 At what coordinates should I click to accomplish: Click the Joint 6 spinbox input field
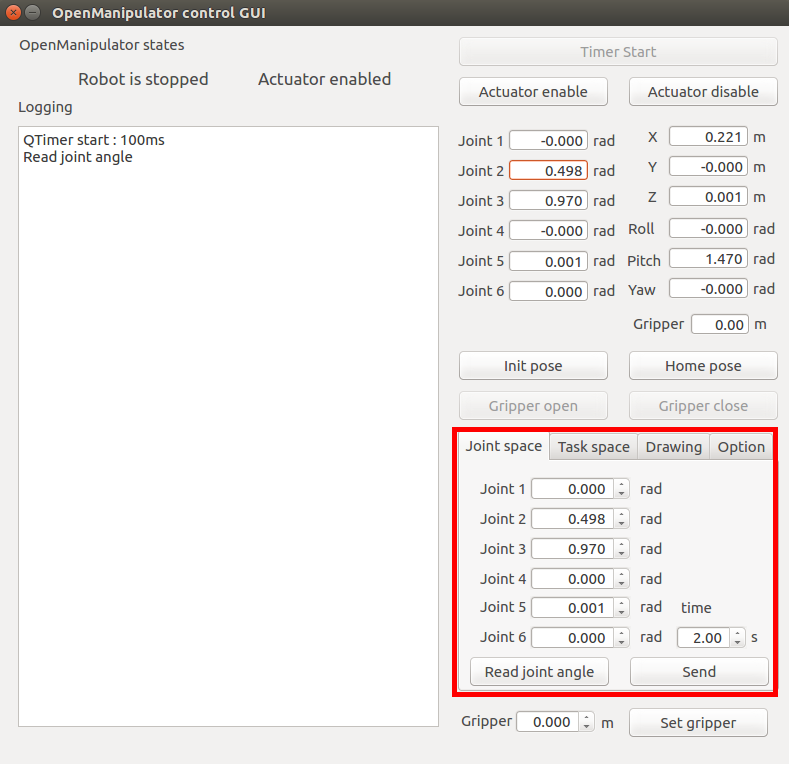pos(572,638)
